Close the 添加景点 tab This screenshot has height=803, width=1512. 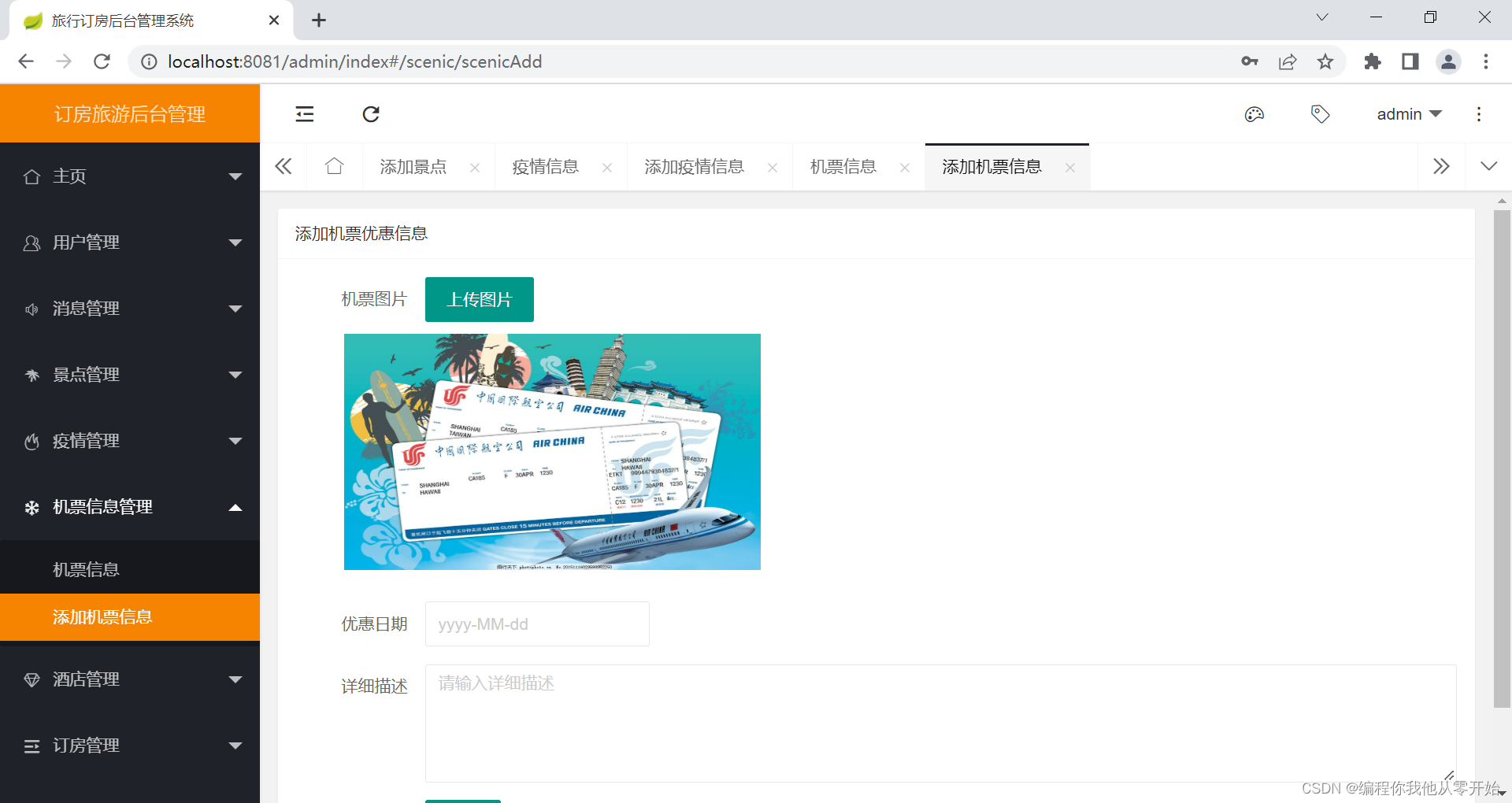475,168
